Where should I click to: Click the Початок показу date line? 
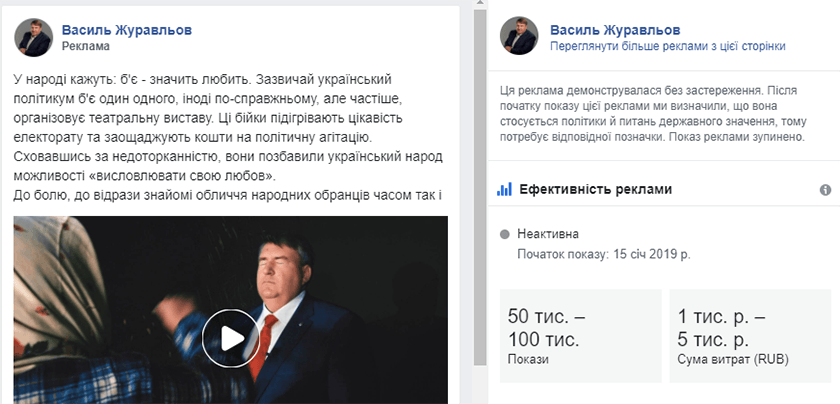(x=603, y=254)
